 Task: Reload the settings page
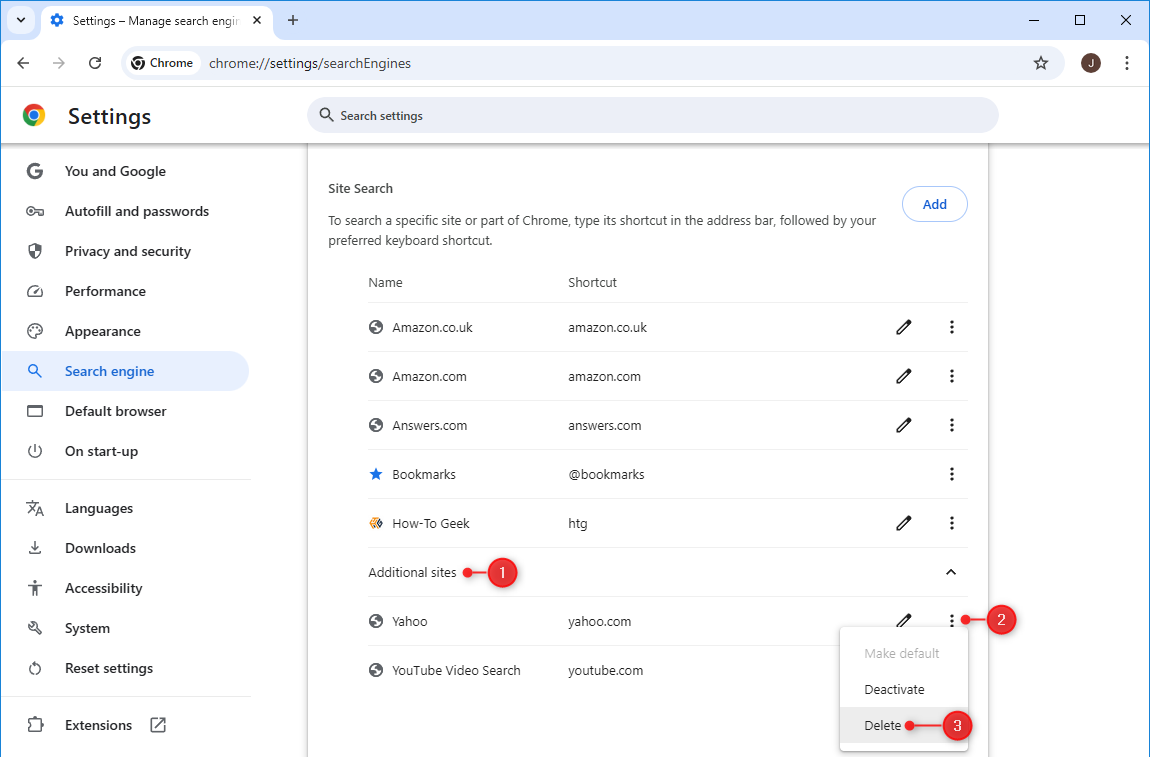tap(95, 62)
